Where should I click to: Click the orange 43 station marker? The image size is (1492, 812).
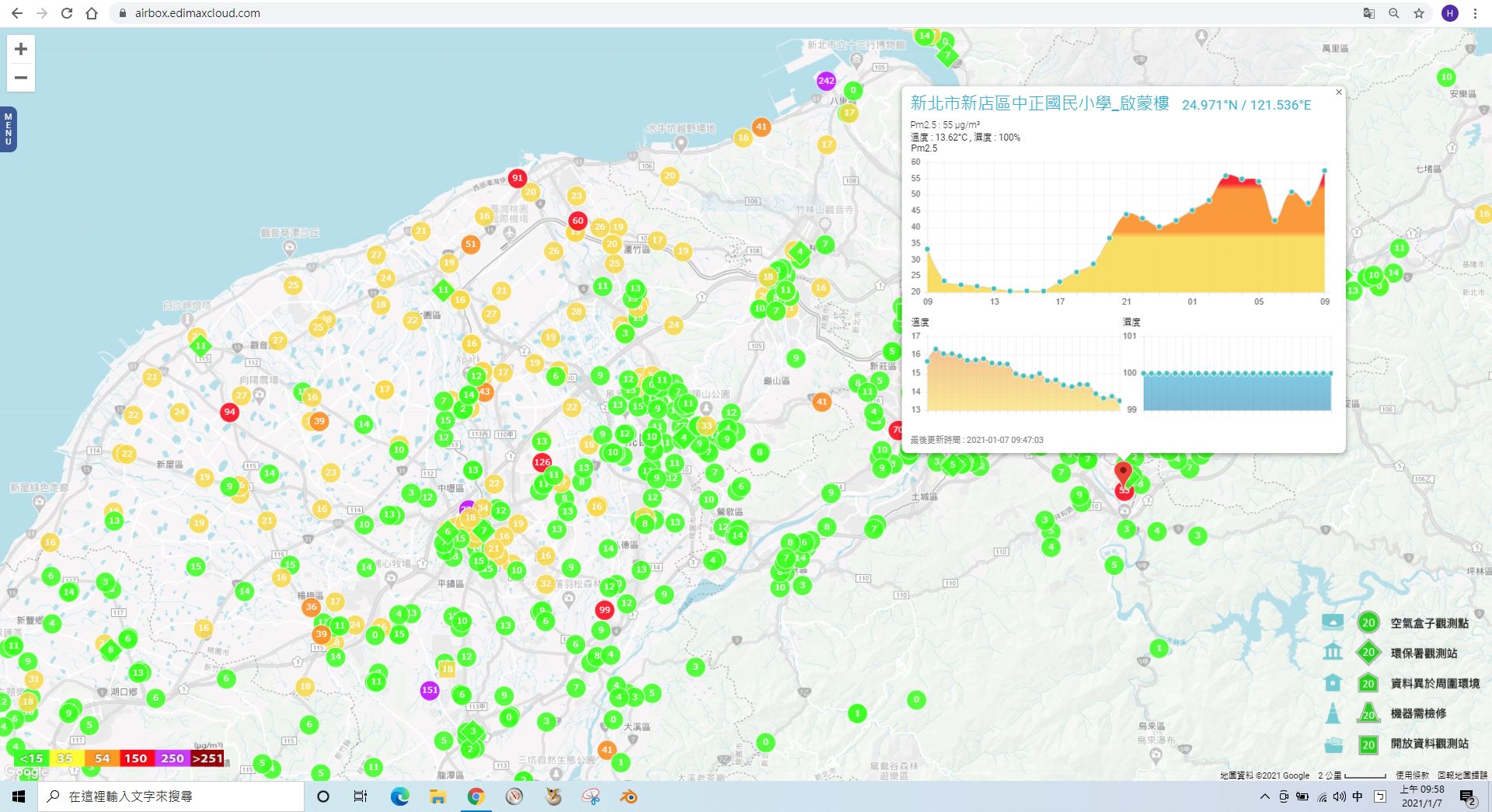(485, 392)
